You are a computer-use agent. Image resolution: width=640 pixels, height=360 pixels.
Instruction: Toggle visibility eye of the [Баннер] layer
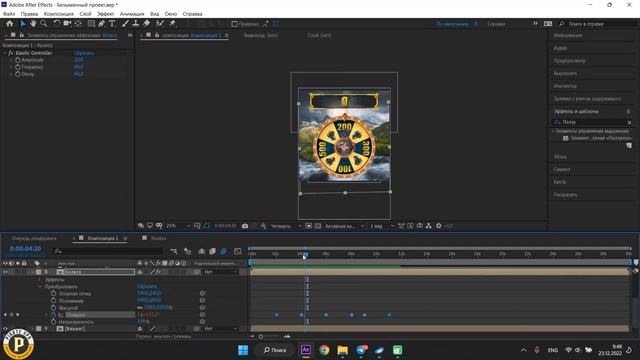pyautogui.click(x=5, y=329)
